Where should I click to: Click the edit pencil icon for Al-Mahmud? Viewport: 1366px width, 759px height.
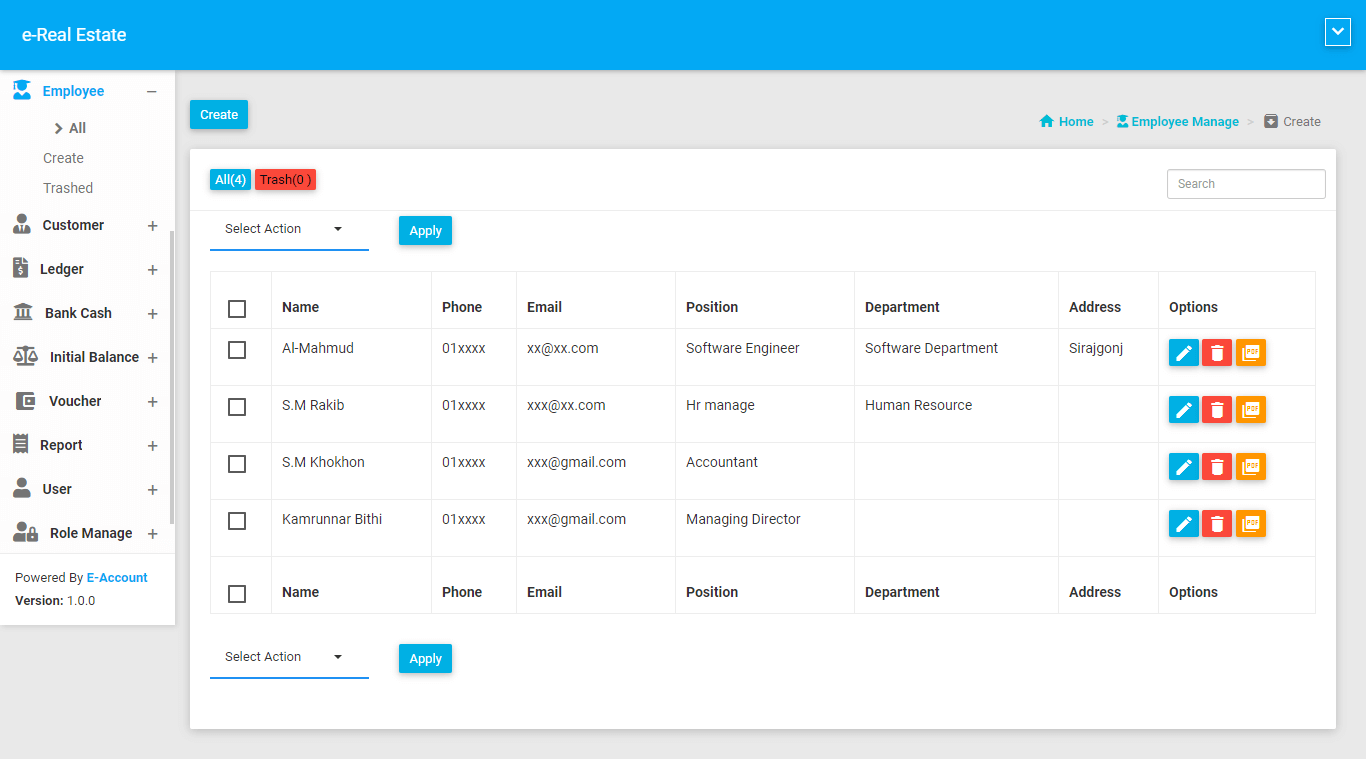point(1183,353)
